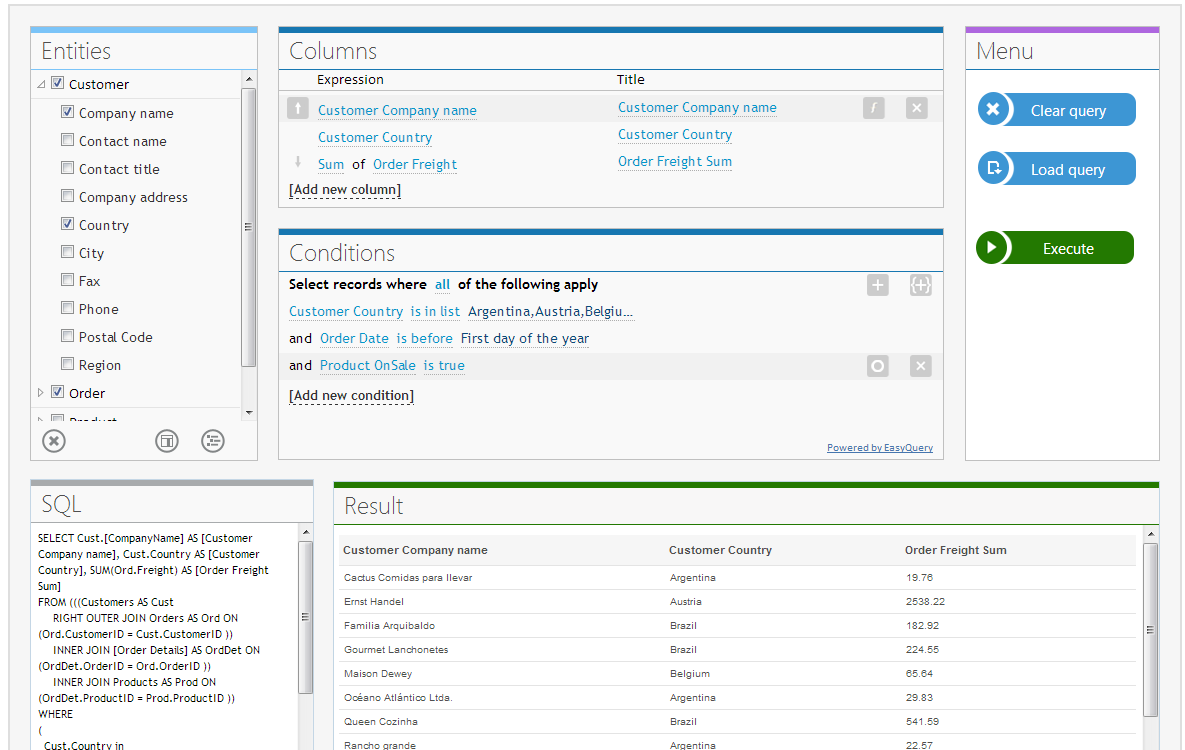This screenshot has width=1185, height=750.
Task: Expand the Order entity
Action: tap(40, 392)
